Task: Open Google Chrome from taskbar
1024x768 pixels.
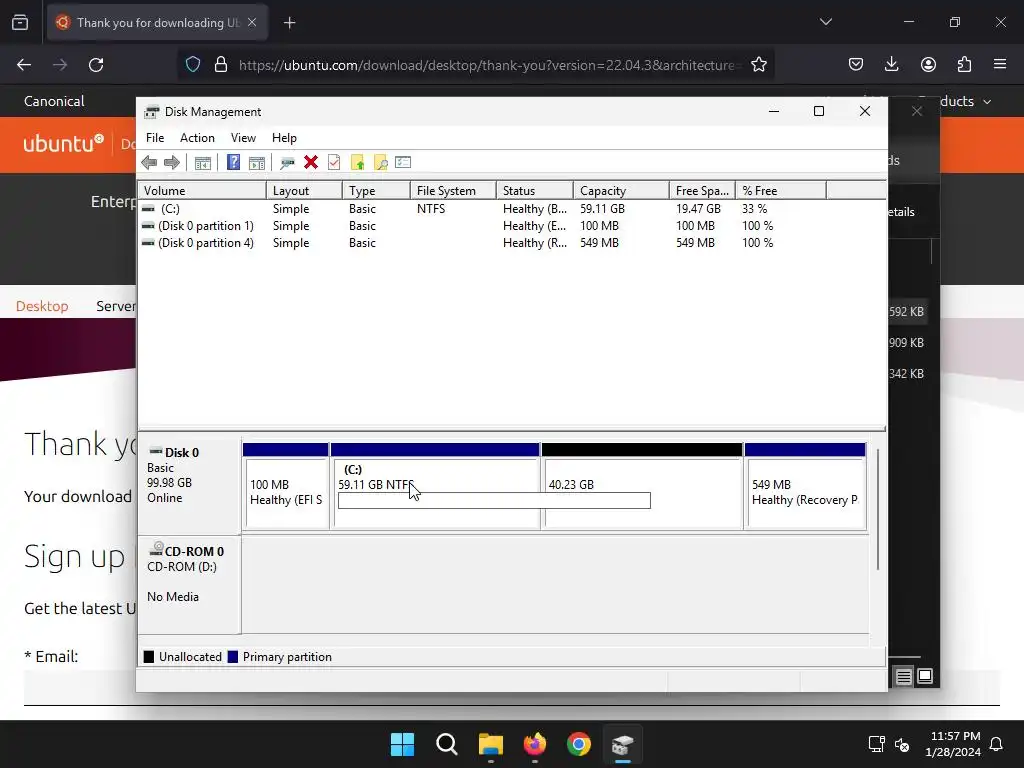Action: 579,744
